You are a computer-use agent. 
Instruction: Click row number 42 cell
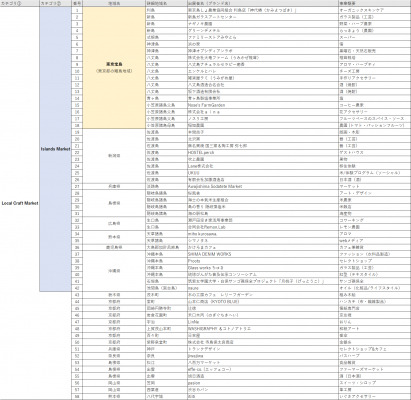tap(77, 288)
